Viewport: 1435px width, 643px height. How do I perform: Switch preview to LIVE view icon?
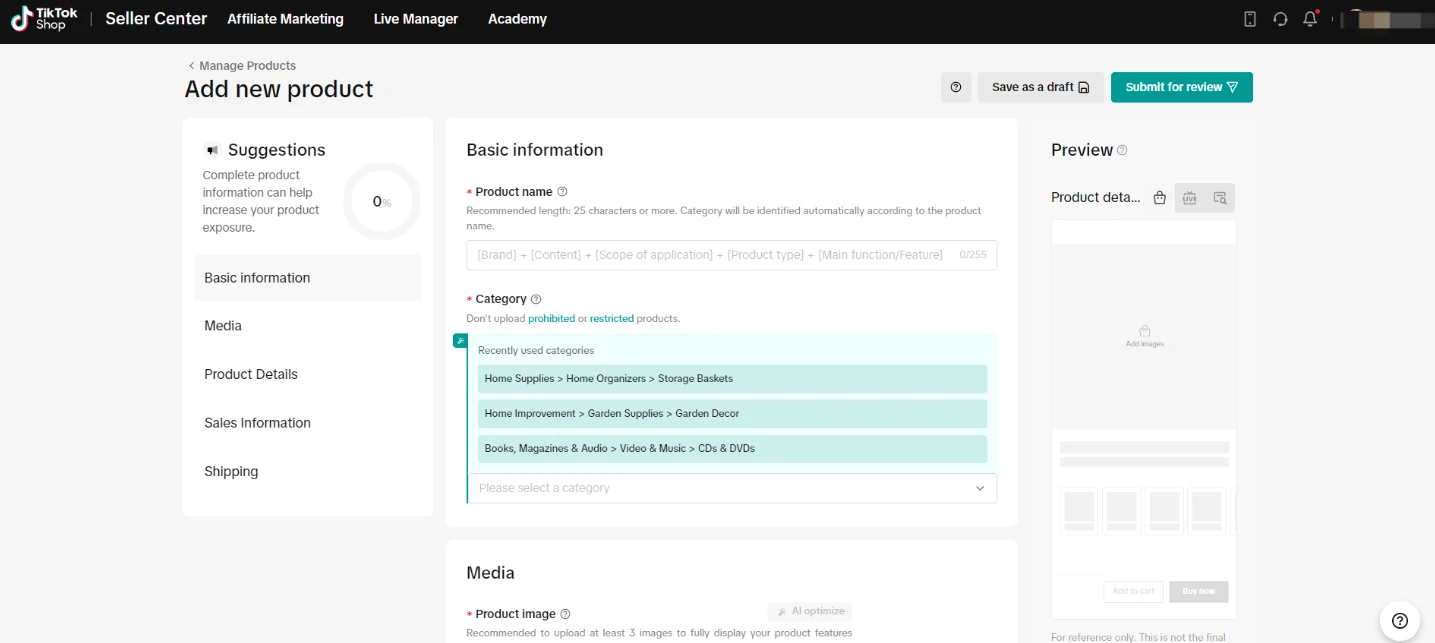coord(1190,198)
